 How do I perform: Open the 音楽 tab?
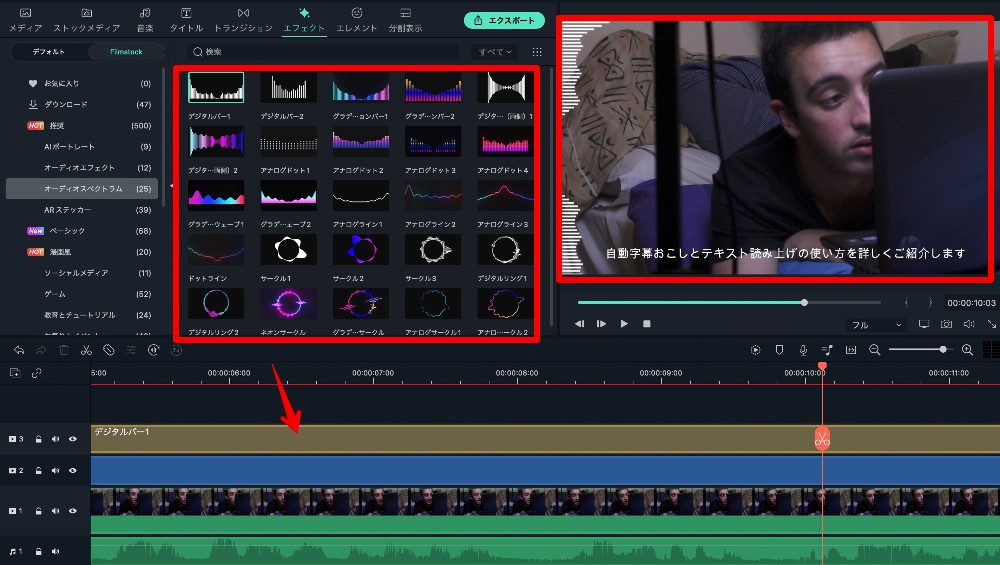pyautogui.click(x=145, y=20)
